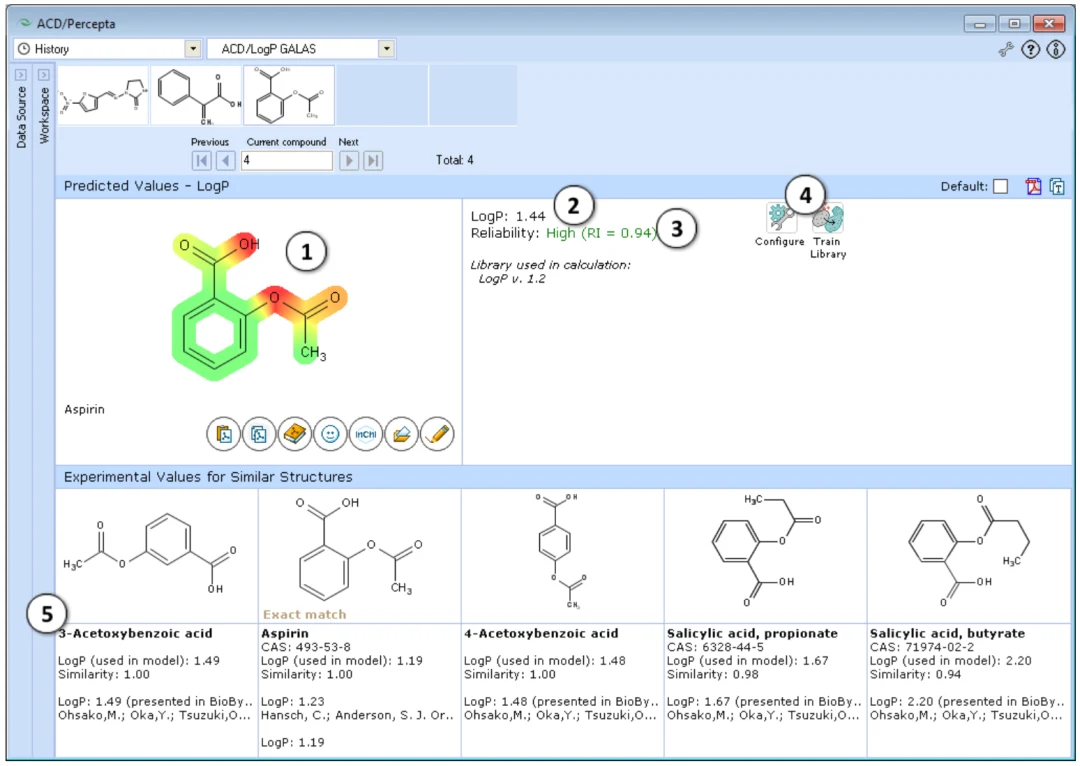Expand the History dropdown
1080x766 pixels.
click(x=193, y=49)
